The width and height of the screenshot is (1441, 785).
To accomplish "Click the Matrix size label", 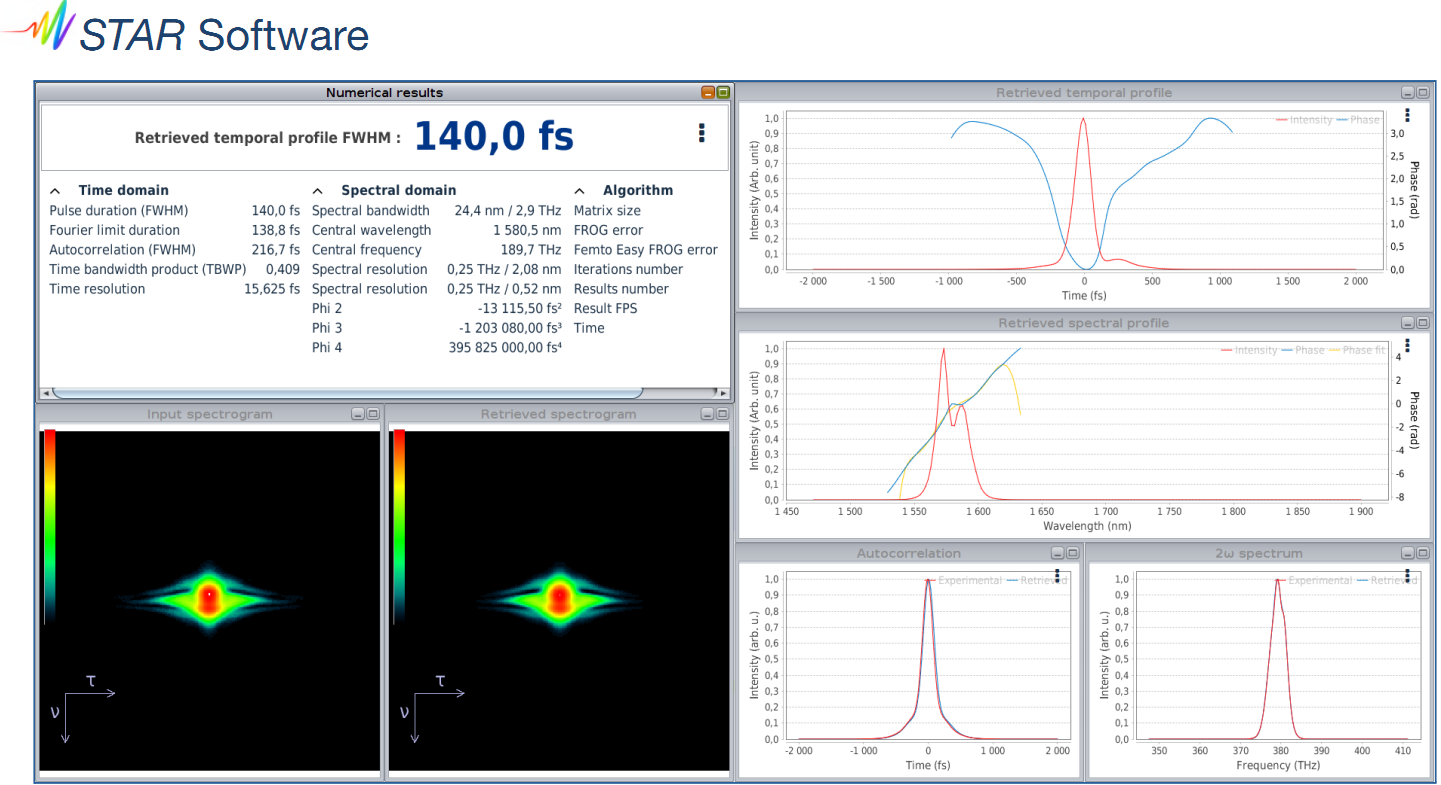I will click(x=607, y=211).
